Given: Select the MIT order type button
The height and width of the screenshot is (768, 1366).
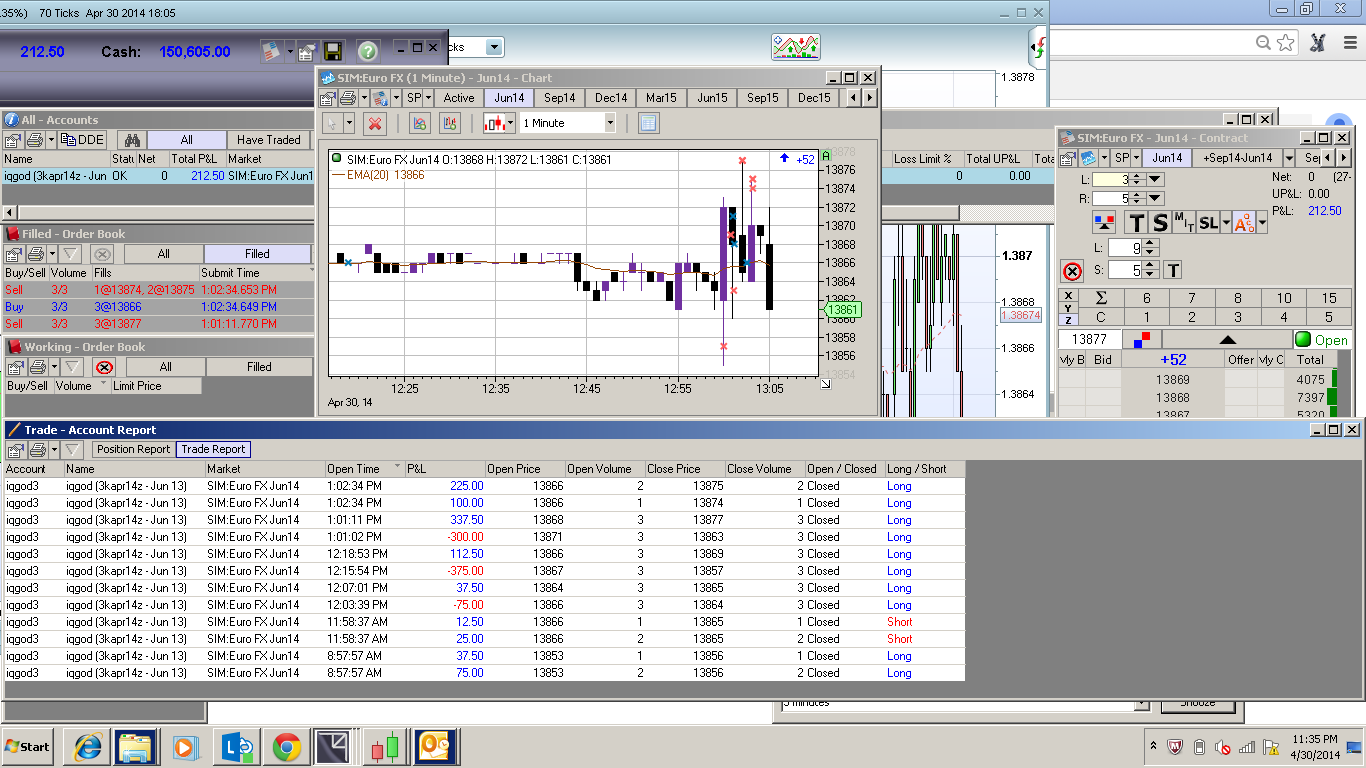Looking at the screenshot, I should pos(1183,222).
